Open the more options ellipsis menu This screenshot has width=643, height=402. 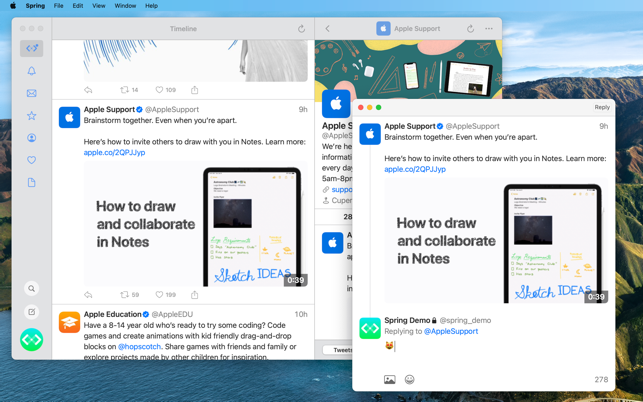pyautogui.click(x=489, y=29)
